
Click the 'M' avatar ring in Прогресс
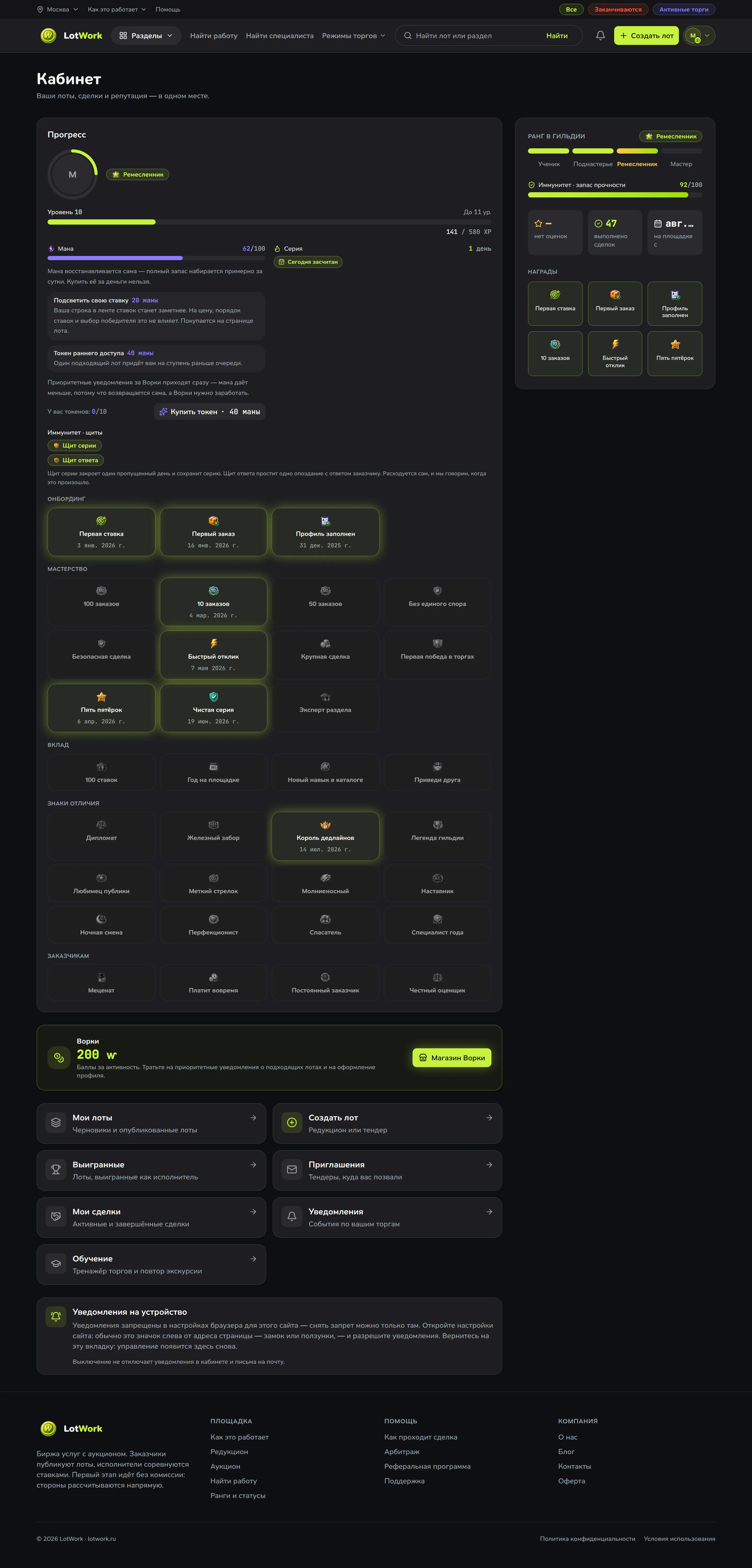coord(72,175)
